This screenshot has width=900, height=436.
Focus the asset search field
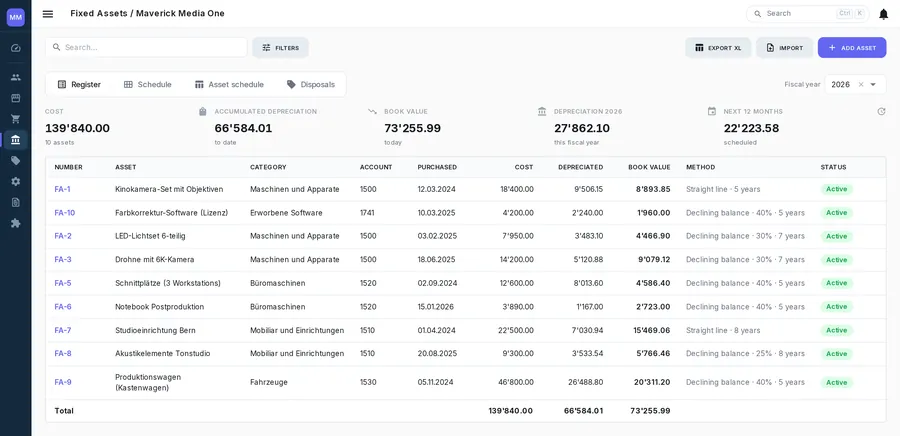146,48
